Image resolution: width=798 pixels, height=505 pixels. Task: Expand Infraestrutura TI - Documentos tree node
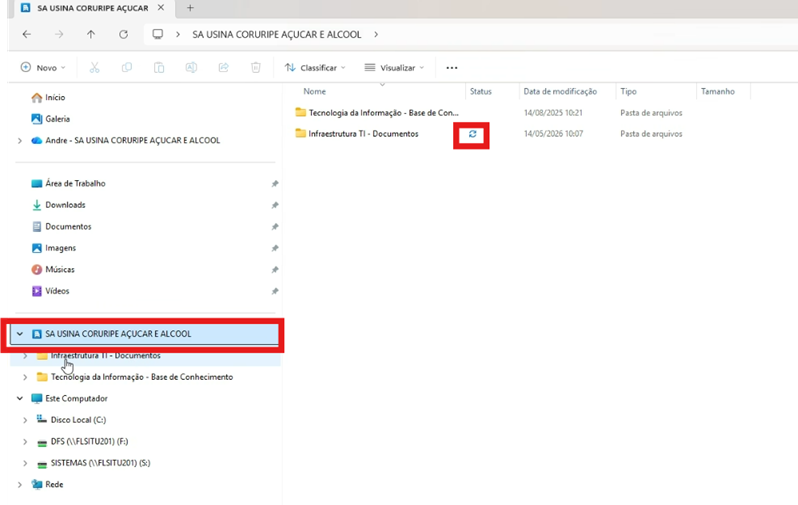point(25,356)
